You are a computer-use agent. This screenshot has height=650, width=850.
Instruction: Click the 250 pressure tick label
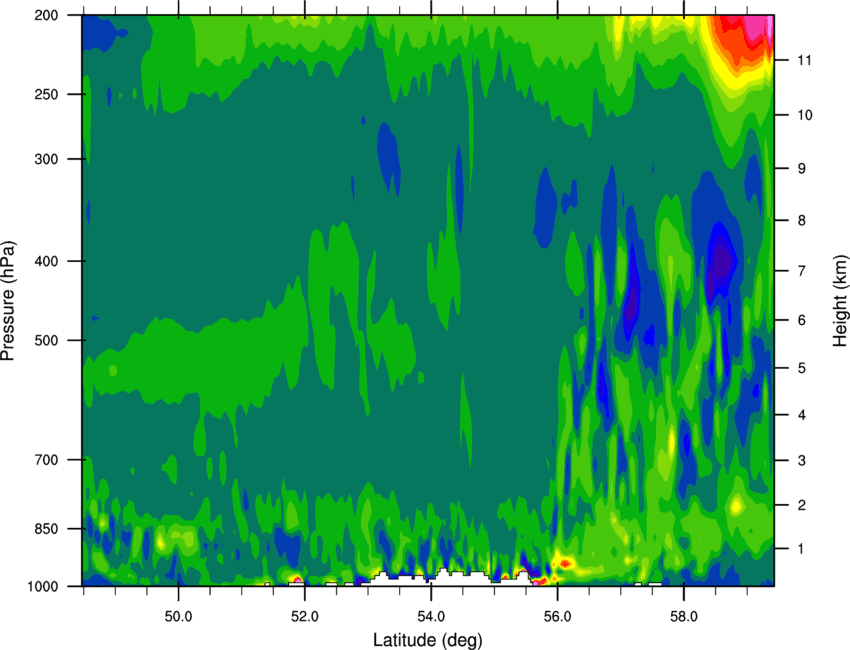[46, 94]
